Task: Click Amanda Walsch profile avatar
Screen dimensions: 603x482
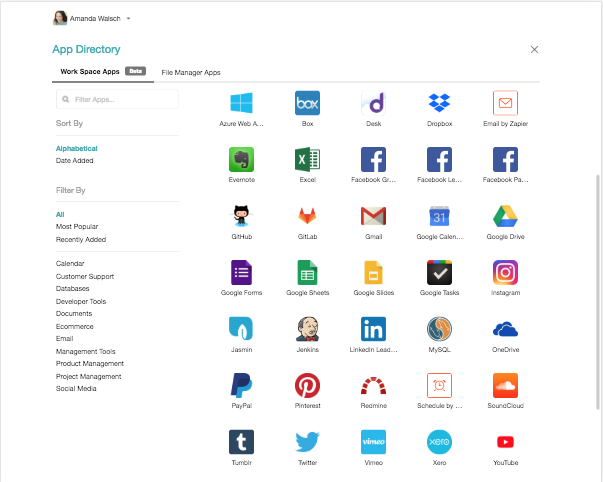Action: 60,18
